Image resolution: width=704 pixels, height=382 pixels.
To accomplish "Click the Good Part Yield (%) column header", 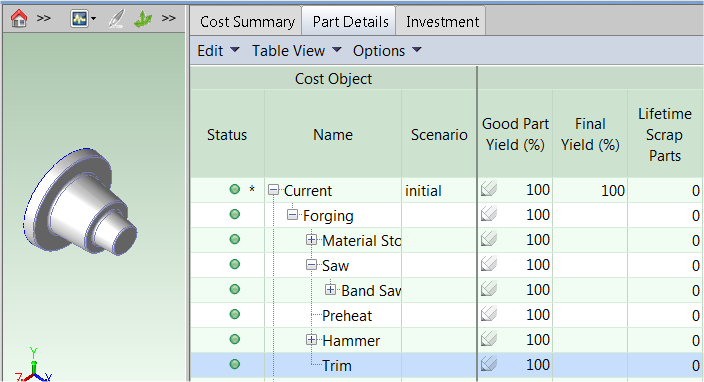I will (x=515, y=134).
